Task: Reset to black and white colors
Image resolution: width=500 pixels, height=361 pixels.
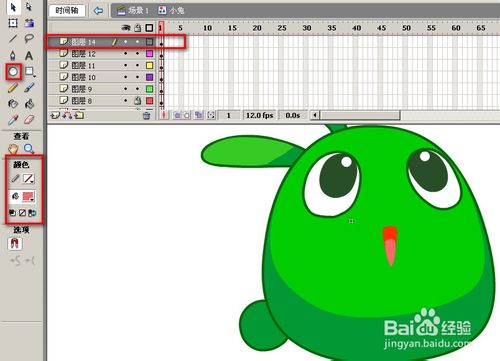Action: click(12, 213)
